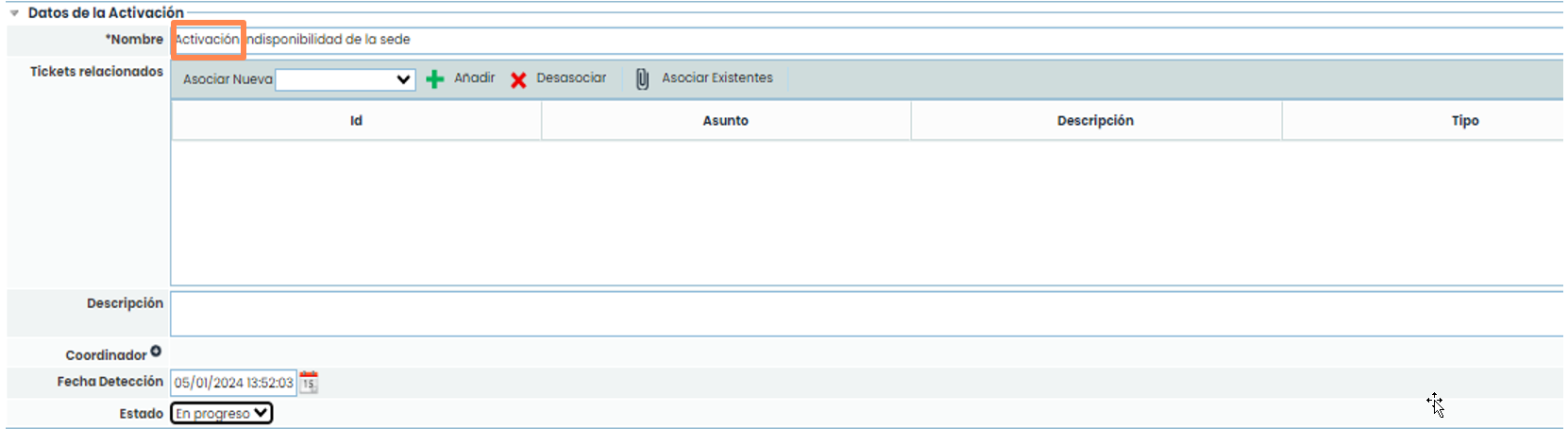Click the paperclip Asociar Existentes icon
The width and height of the screenshot is (1568, 429).
[642, 79]
